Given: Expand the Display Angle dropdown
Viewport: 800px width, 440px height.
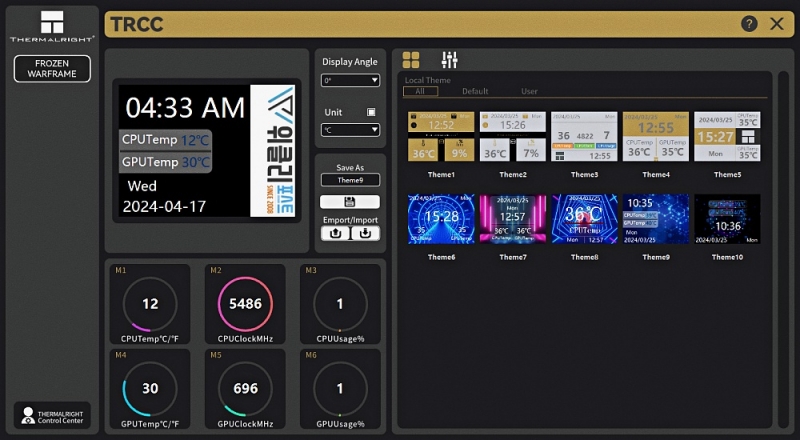Looking at the screenshot, I should click(350, 80).
